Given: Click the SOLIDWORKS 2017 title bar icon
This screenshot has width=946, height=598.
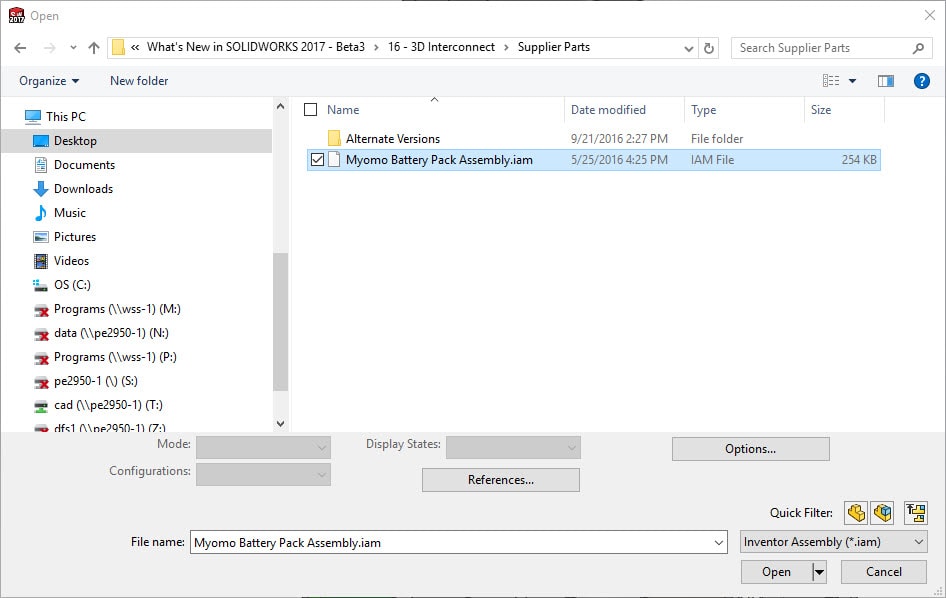Looking at the screenshot, I should [16, 15].
